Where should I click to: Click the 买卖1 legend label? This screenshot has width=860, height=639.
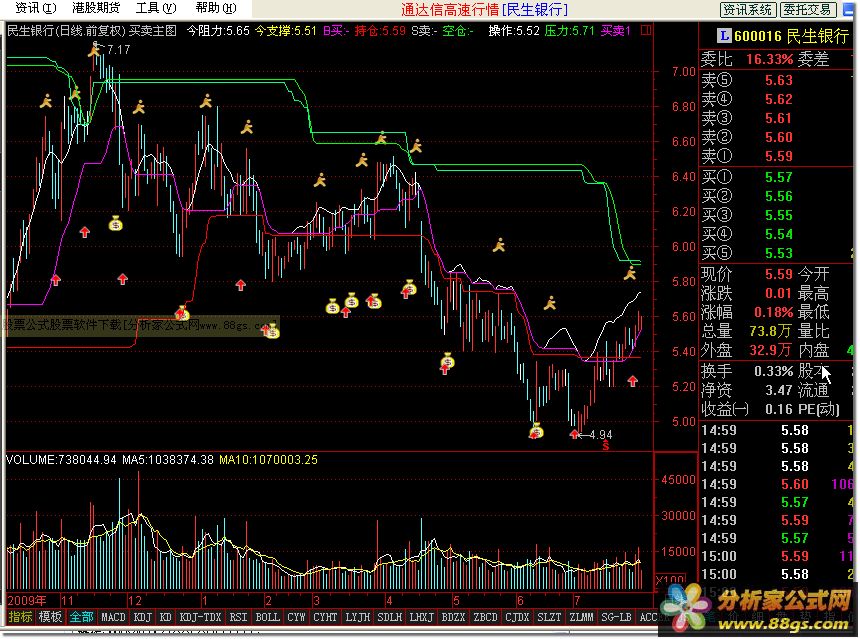(616, 31)
